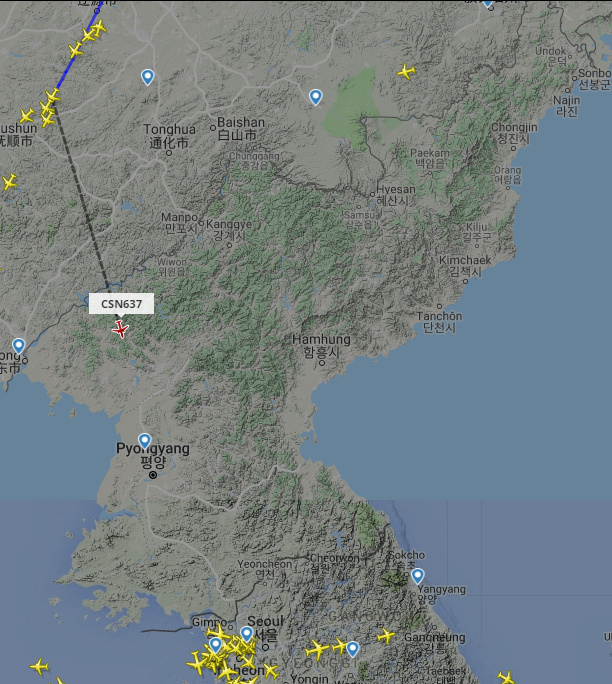Screen dimensions: 612x684
Task: Click the dashed gray estimated route line
Action: (x=82, y=196)
